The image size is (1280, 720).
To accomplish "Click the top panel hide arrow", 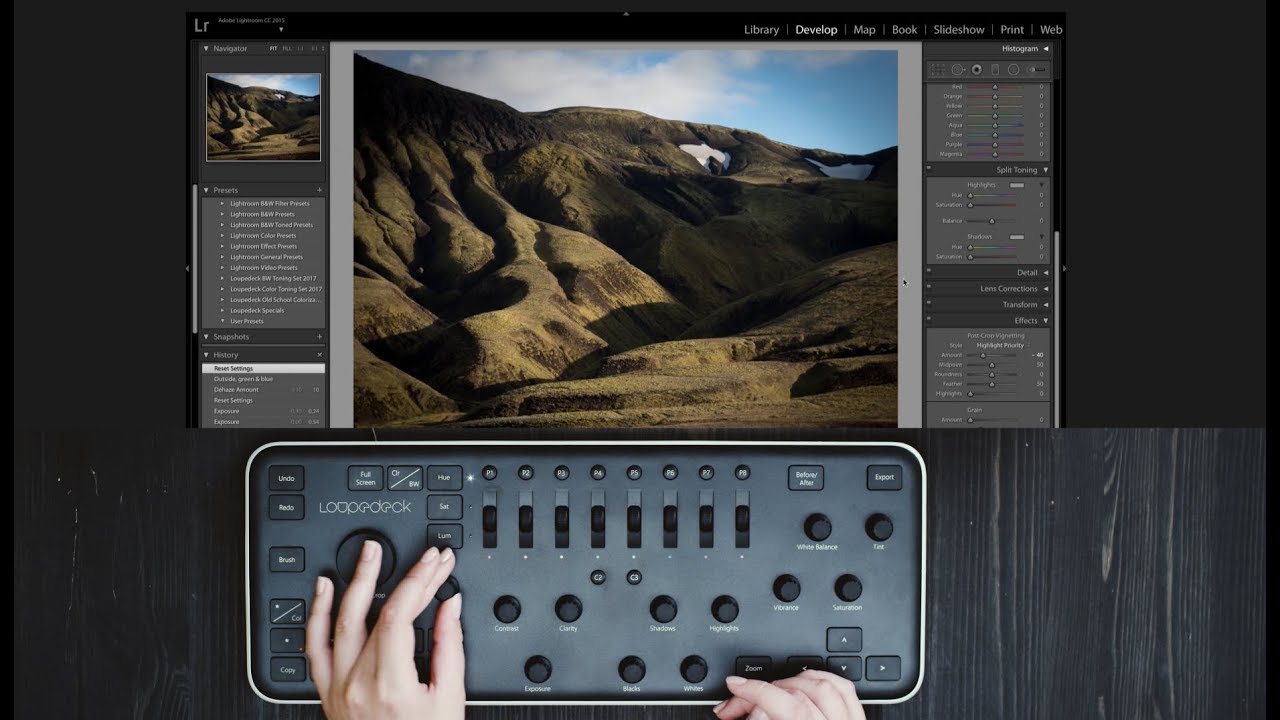I will click(626, 15).
